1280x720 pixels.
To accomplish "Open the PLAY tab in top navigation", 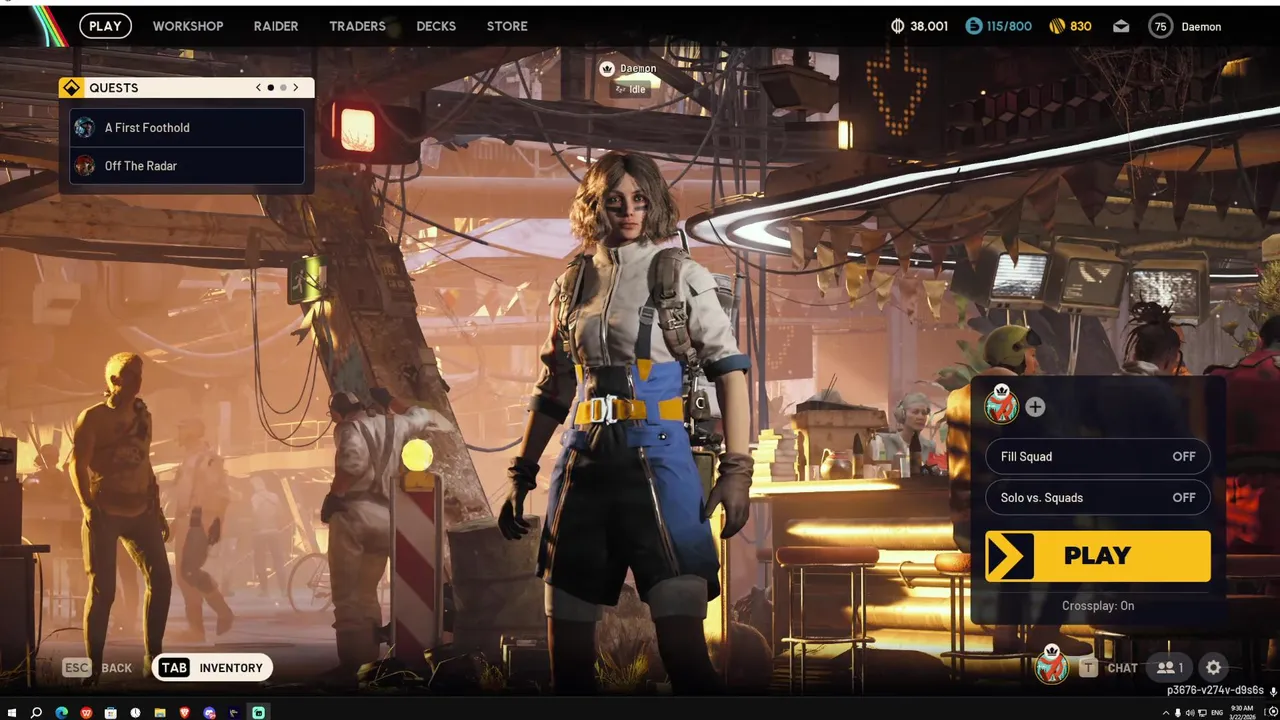I will [x=105, y=26].
